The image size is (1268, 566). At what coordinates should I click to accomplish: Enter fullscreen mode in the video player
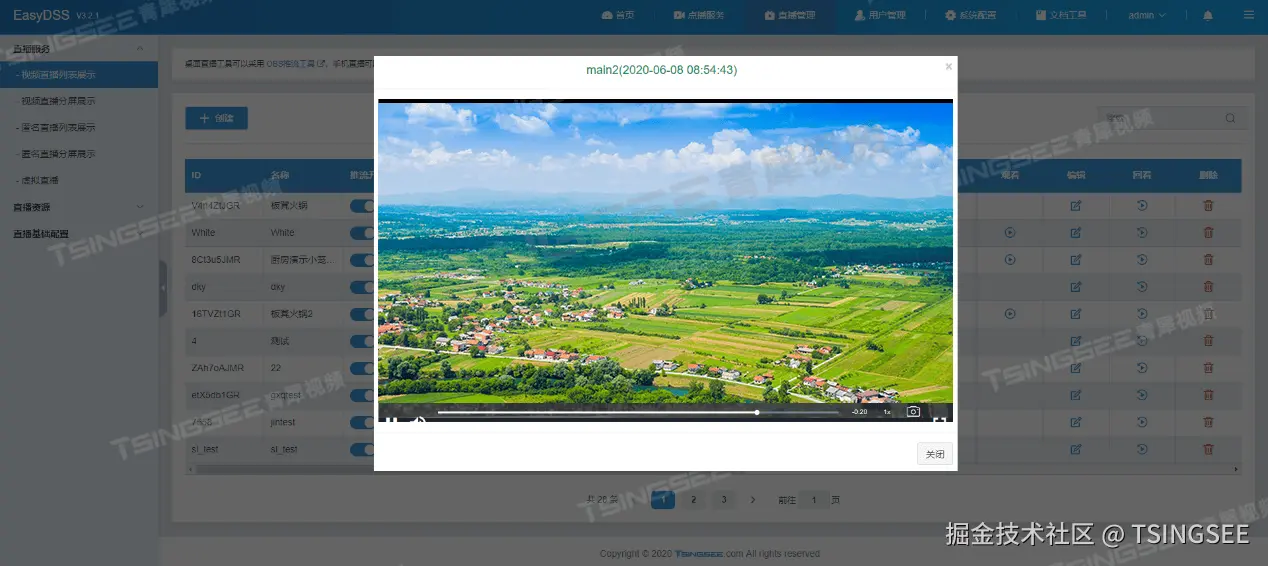tap(939, 420)
